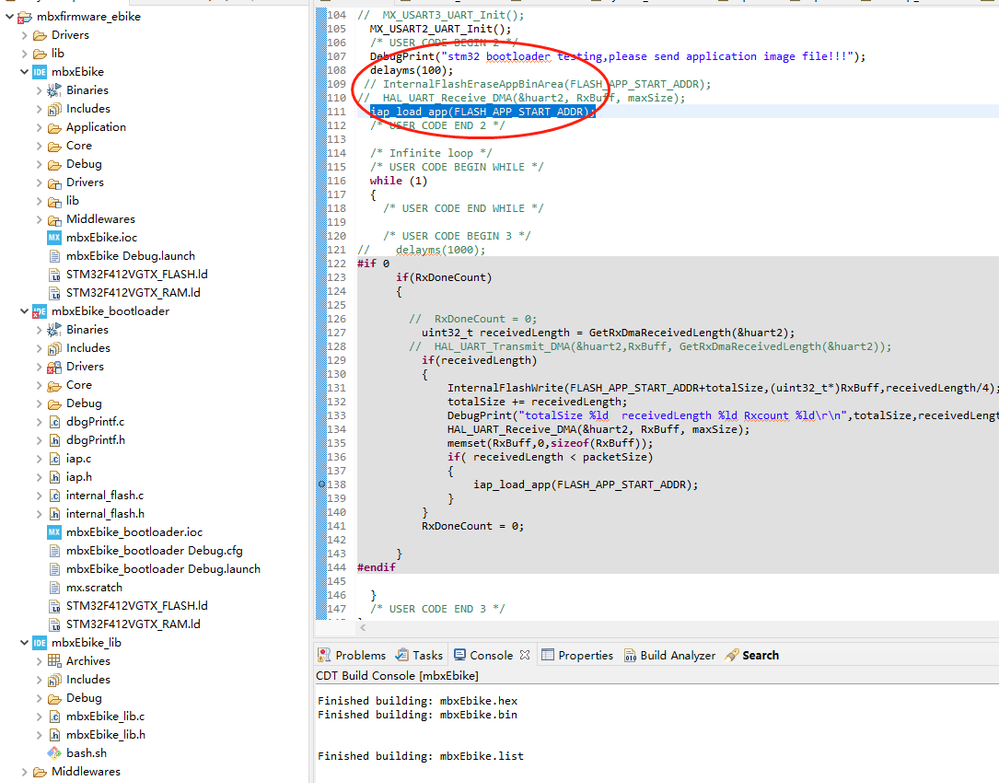Image resolution: width=999 pixels, height=783 pixels.
Task: Click the bash.sh script icon
Action: pos(54,753)
